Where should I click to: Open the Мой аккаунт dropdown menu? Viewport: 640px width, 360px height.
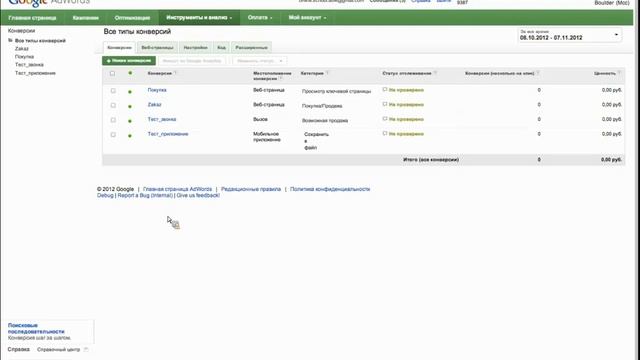click(x=307, y=18)
